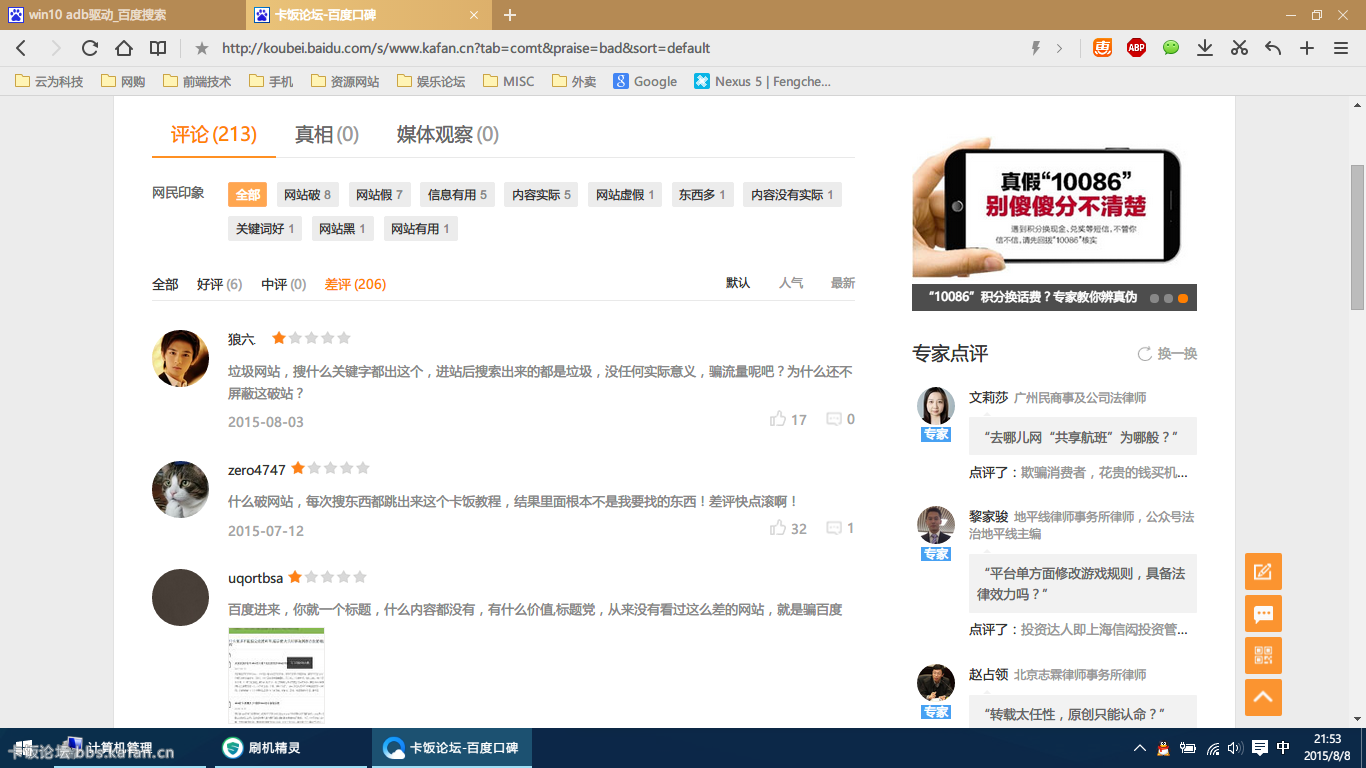Viewport: 1366px width, 768px height.
Task: Open the 资源网站 bookmark folder
Action: pyautogui.click(x=345, y=81)
